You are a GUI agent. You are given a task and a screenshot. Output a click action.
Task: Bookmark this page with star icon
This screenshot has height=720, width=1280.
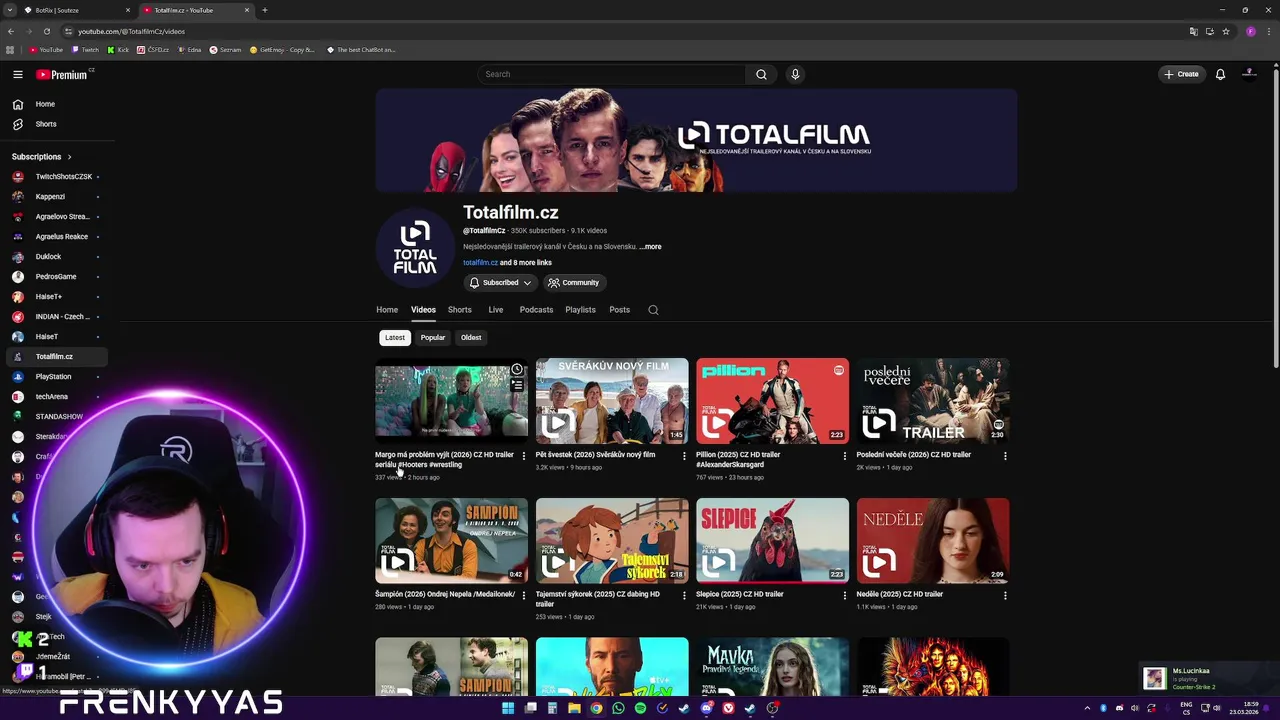(1226, 31)
